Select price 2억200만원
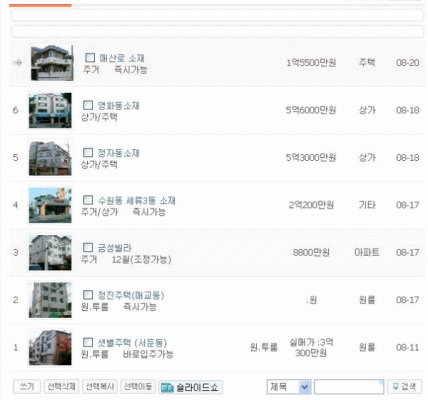The width and height of the screenshot is (428, 400). click(x=311, y=205)
